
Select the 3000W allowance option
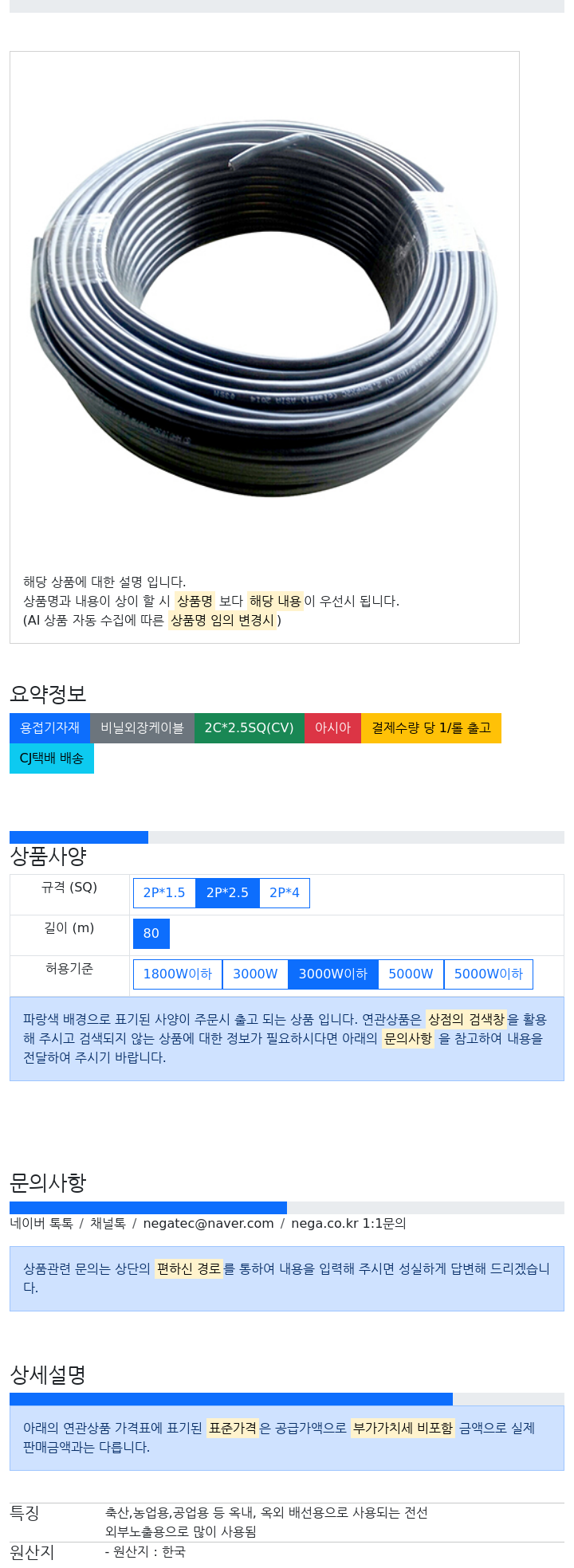pos(255,974)
